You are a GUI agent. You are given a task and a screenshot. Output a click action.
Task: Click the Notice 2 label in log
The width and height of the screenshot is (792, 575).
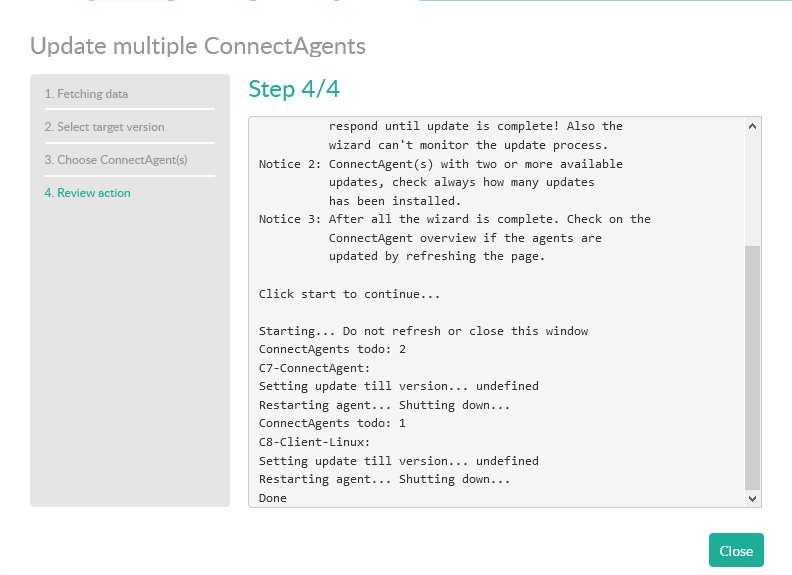pos(290,164)
